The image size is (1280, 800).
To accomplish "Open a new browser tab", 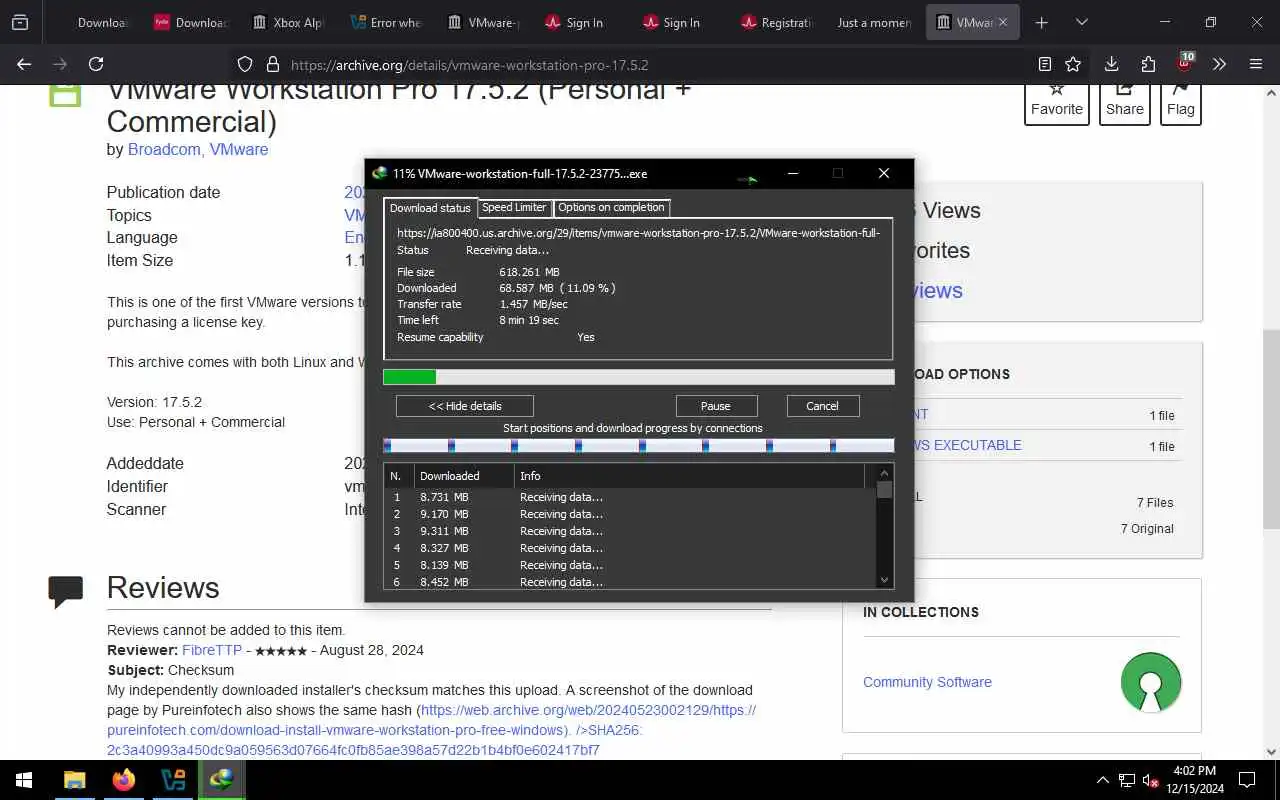I will (x=1041, y=22).
